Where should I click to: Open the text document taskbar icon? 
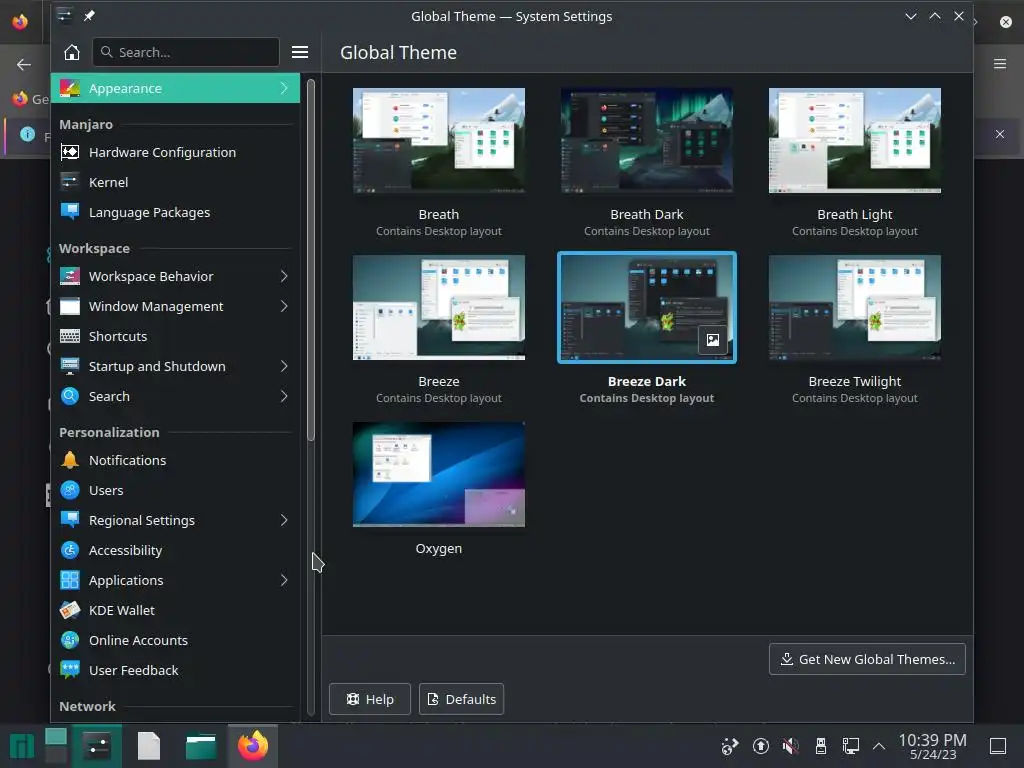click(149, 746)
